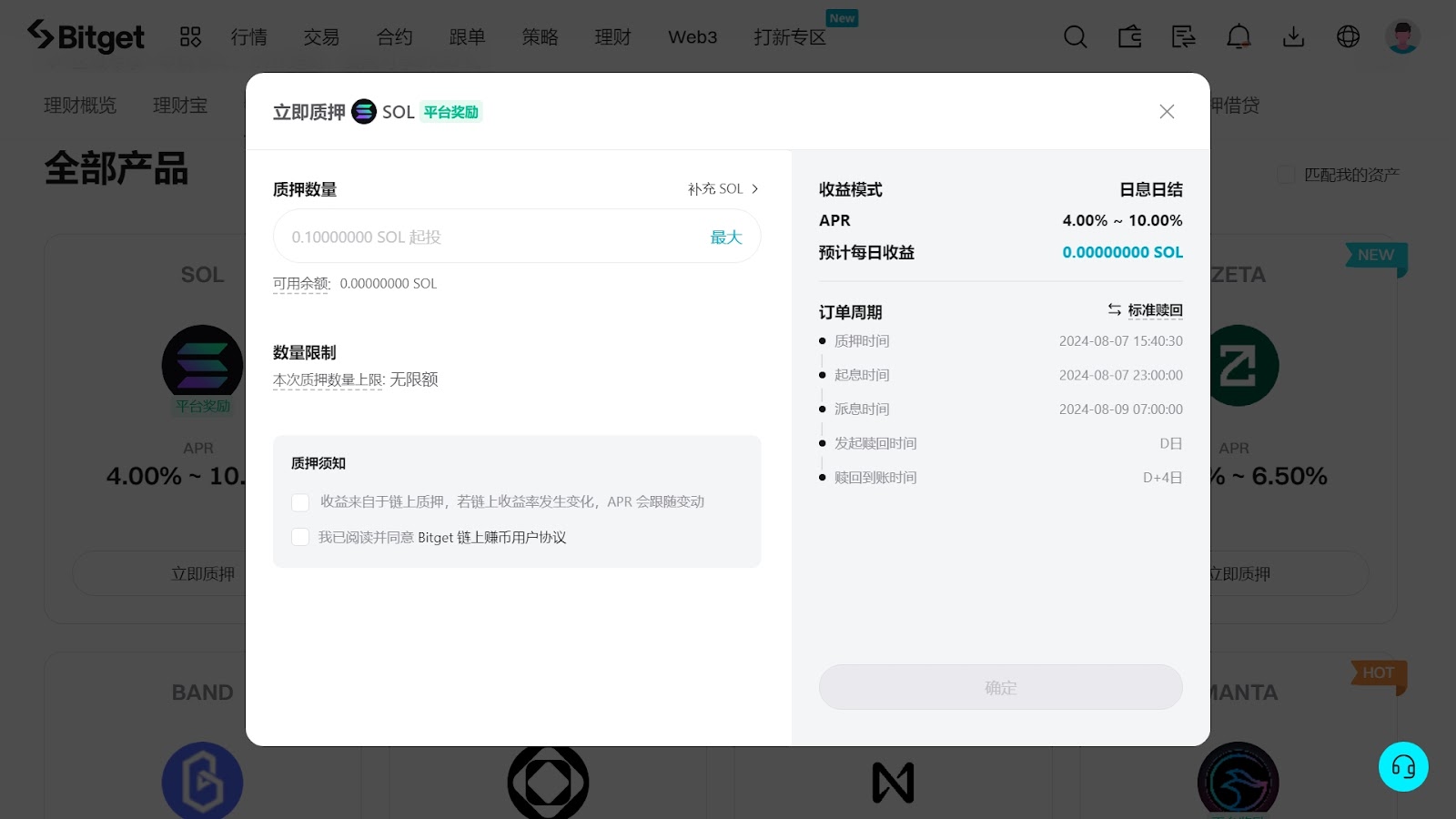
Task: Click the 可用余额 label
Action: coord(302,284)
